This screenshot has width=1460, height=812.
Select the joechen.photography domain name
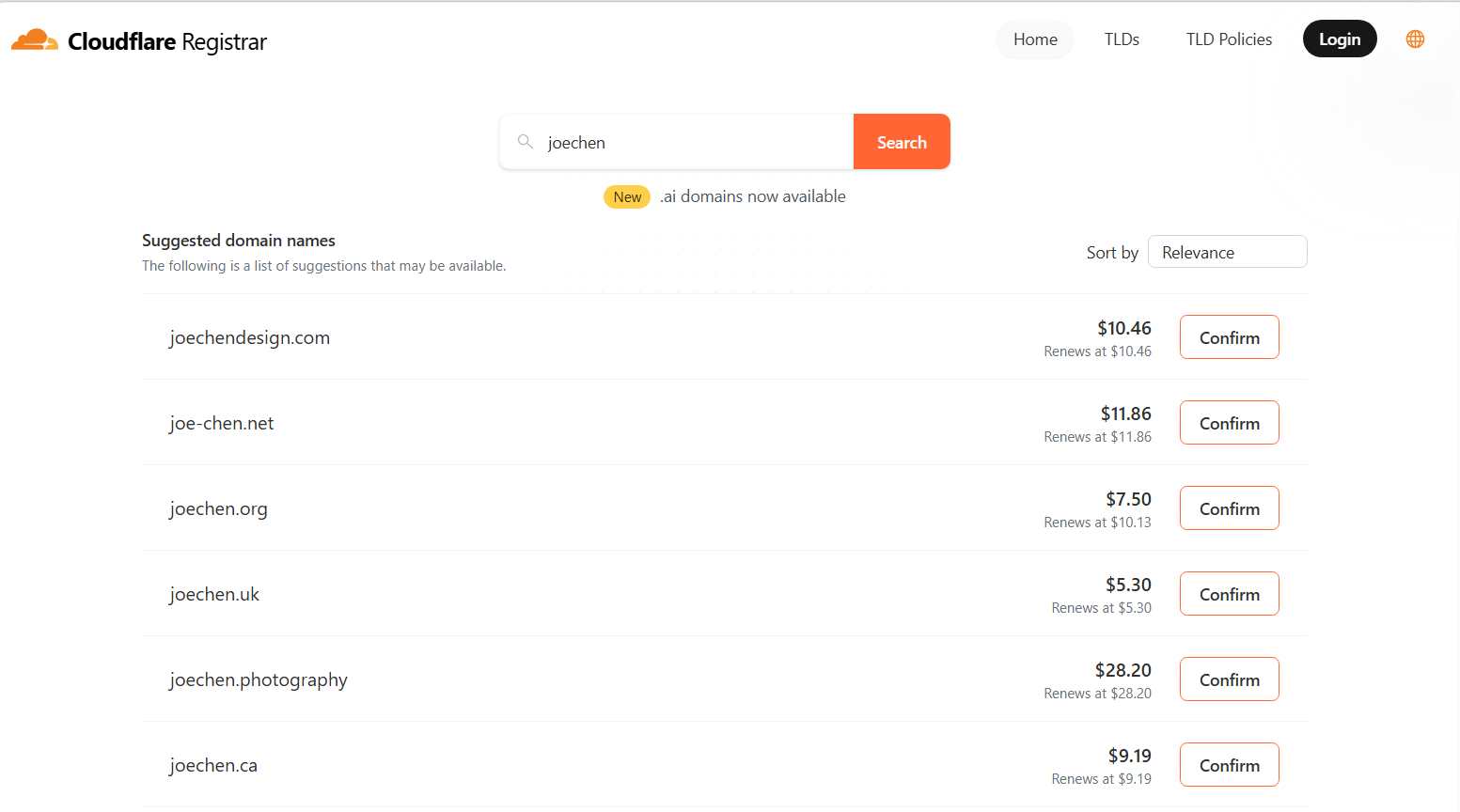[x=259, y=679]
